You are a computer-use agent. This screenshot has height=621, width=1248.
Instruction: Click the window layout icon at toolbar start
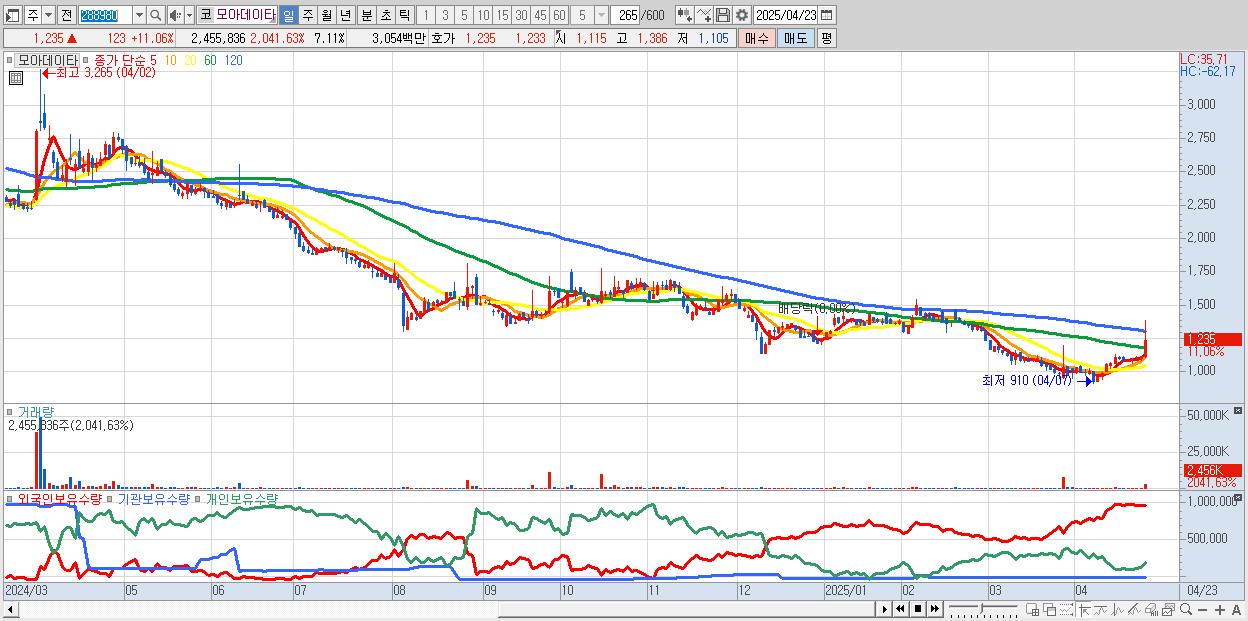(12, 15)
